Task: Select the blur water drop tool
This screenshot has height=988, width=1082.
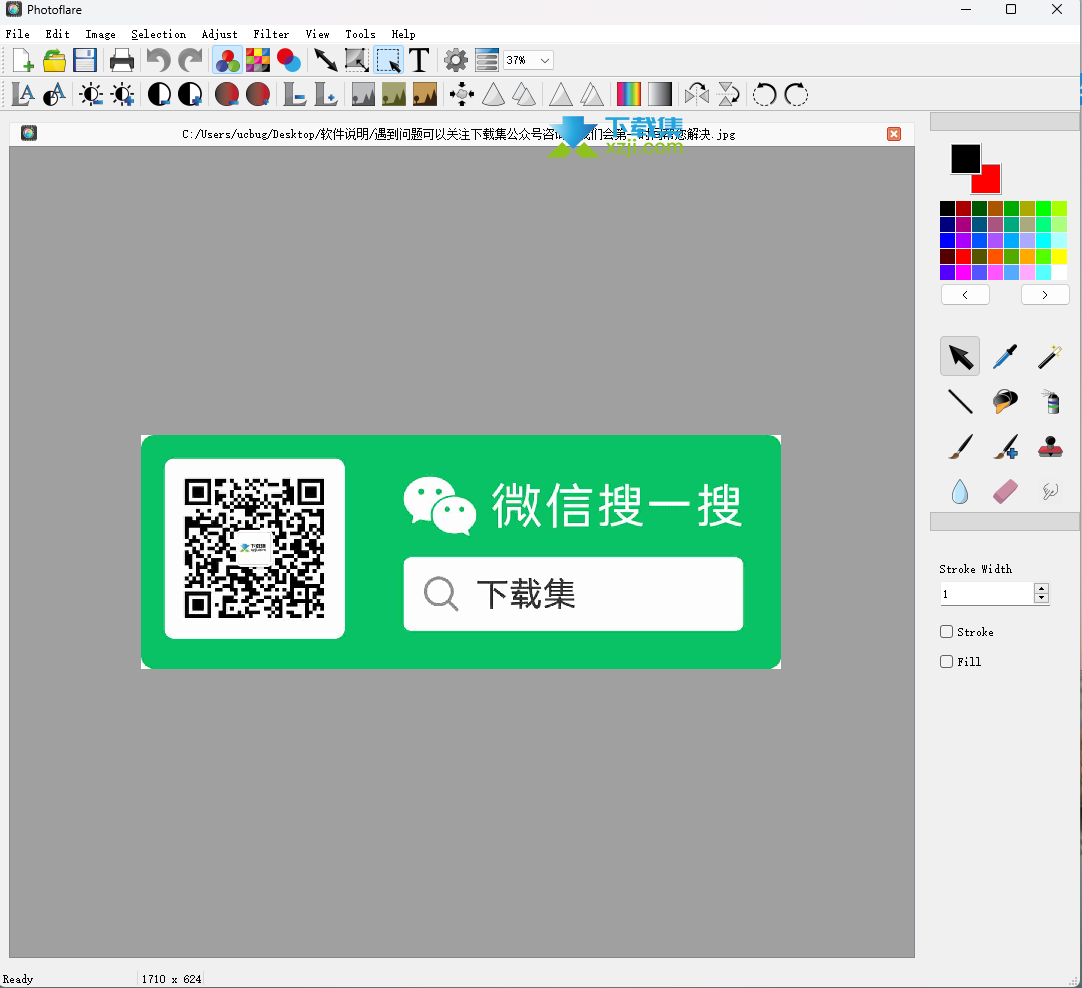Action: [960, 491]
